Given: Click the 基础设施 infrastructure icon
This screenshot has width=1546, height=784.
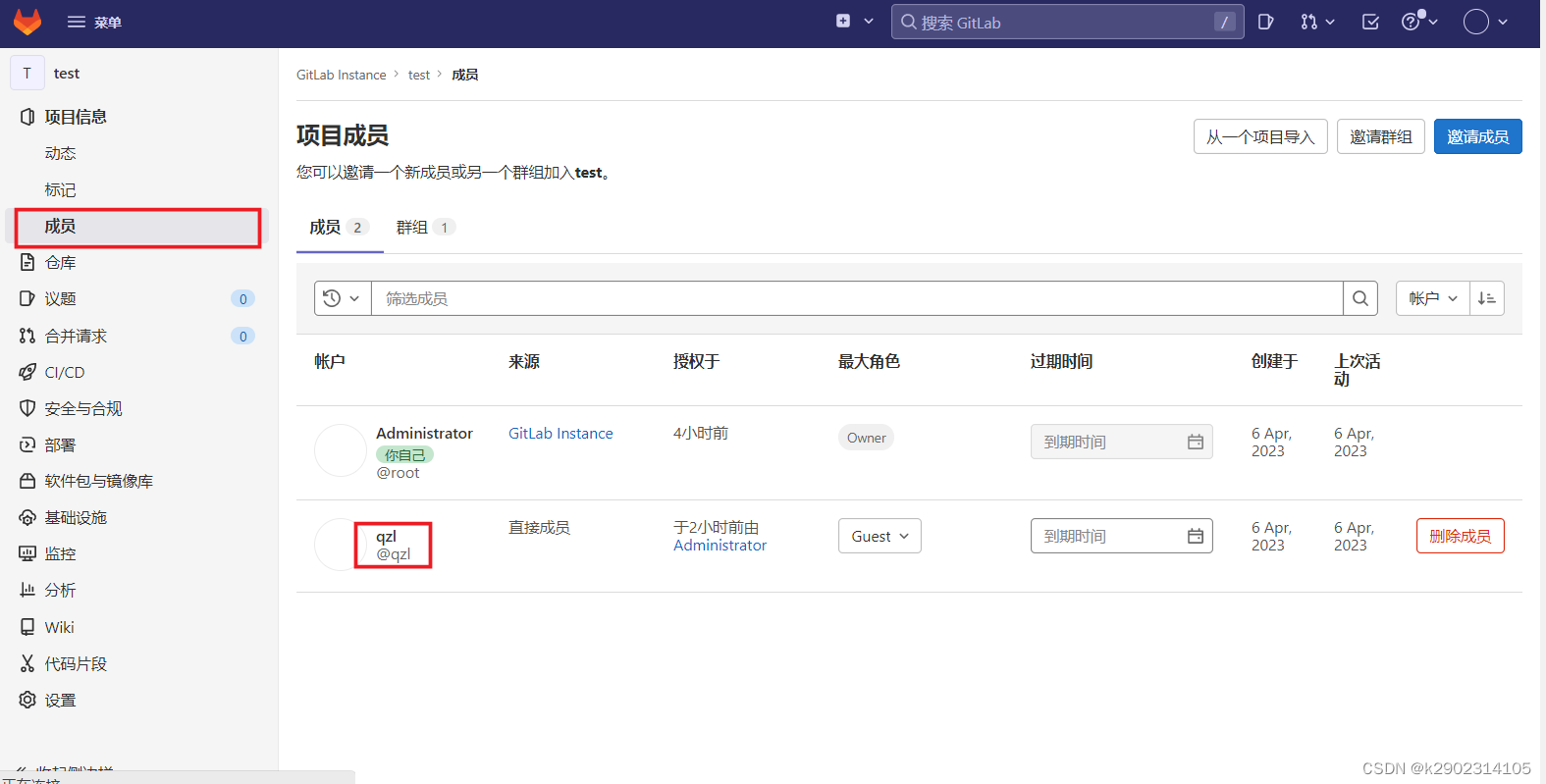Looking at the screenshot, I should click(x=27, y=517).
